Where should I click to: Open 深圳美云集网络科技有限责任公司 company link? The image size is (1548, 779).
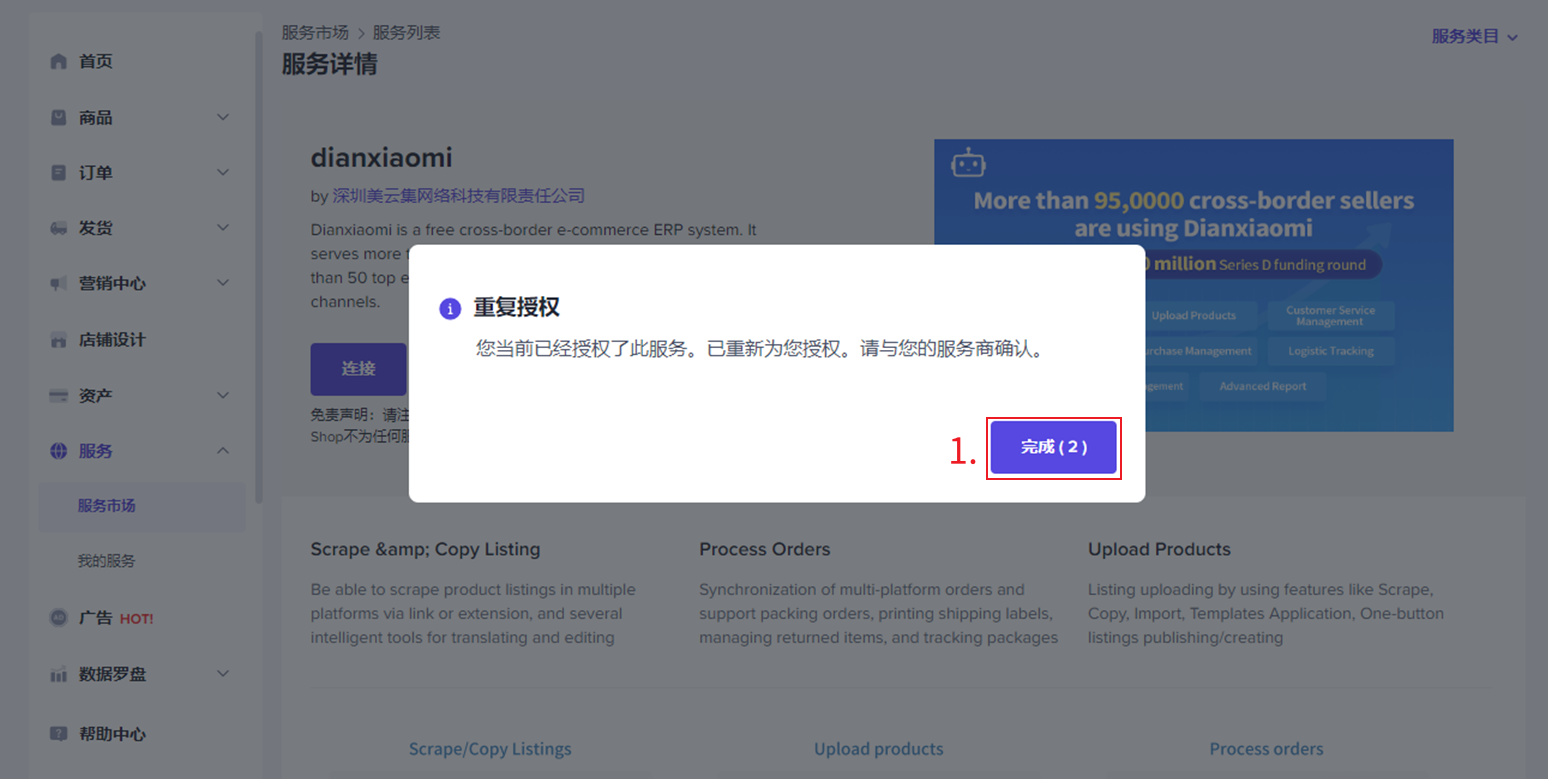[458, 196]
